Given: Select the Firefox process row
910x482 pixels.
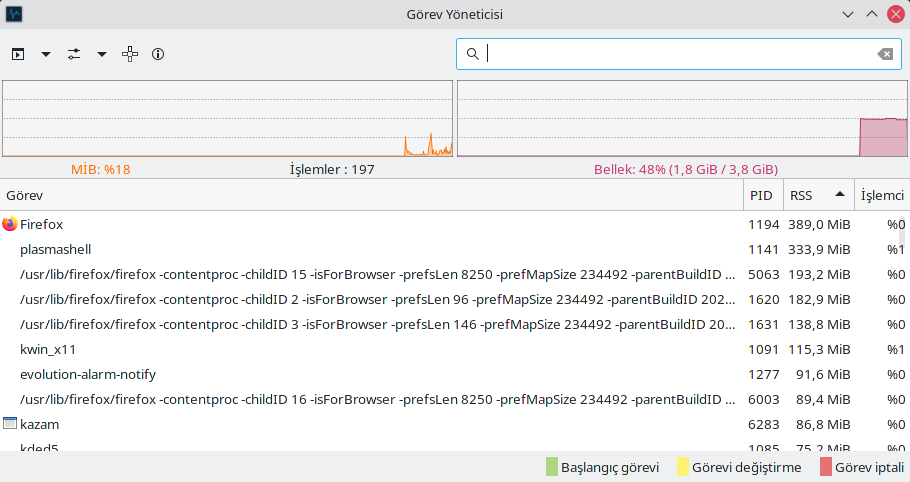Looking at the screenshot, I should pos(453,224).
